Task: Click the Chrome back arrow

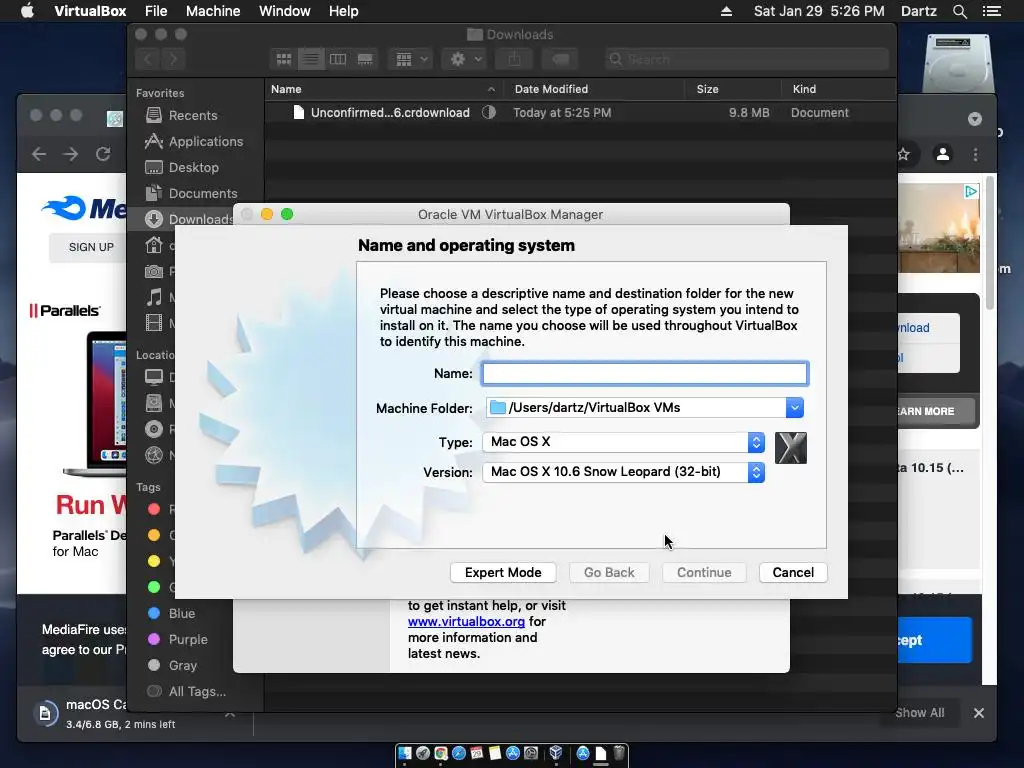Action: pos(39,154)
